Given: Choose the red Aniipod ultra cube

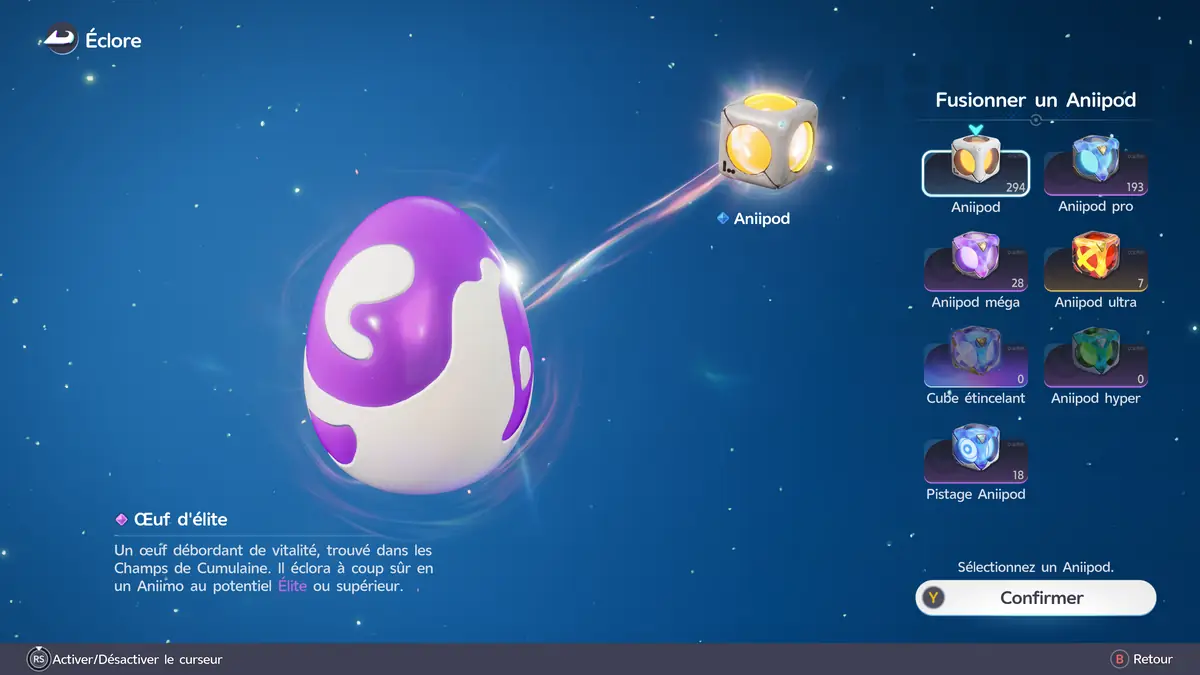Looking at the screenshot, I should point(1095,262).
